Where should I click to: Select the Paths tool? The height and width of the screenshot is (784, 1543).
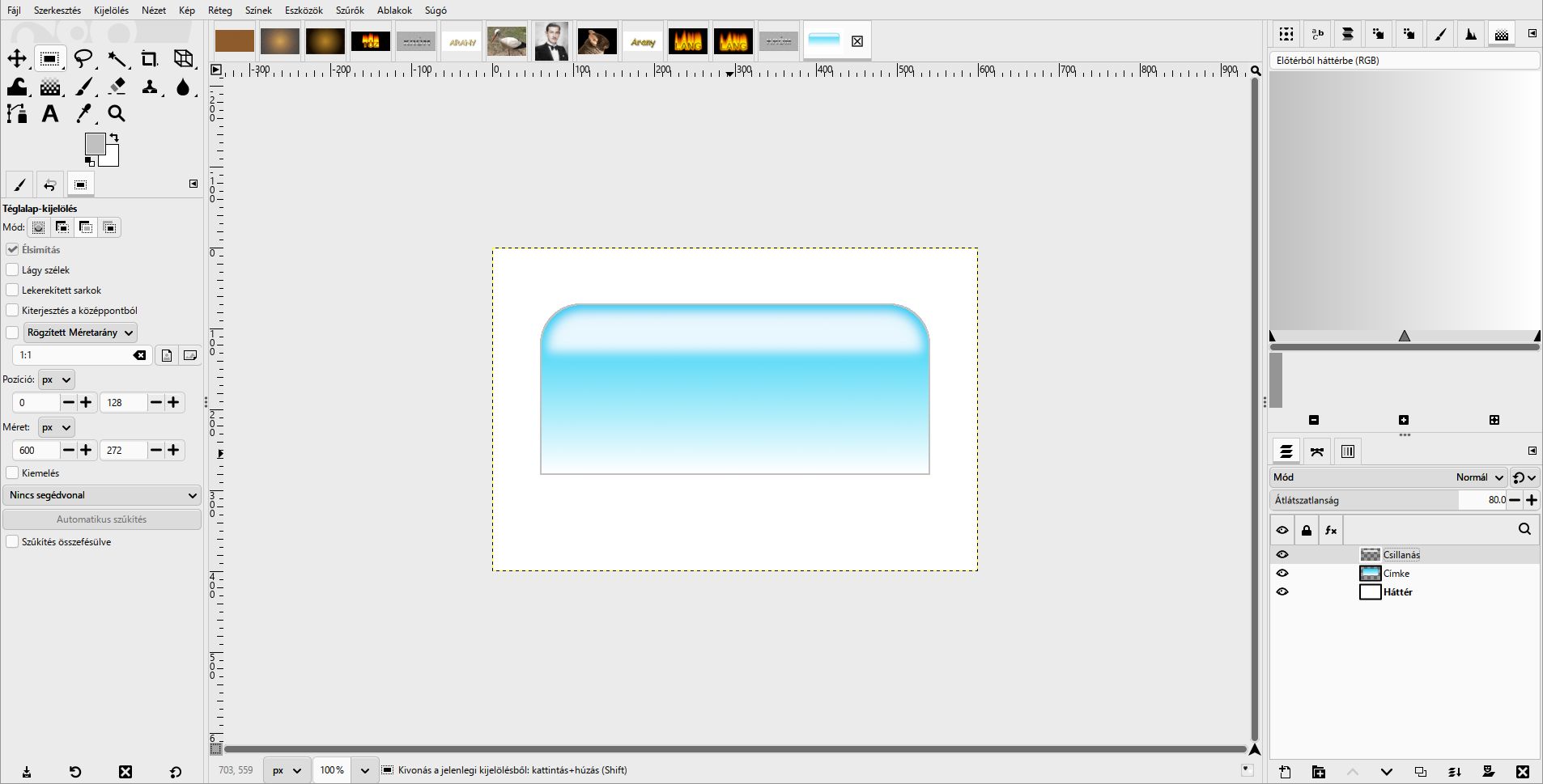tap(17, 114)
